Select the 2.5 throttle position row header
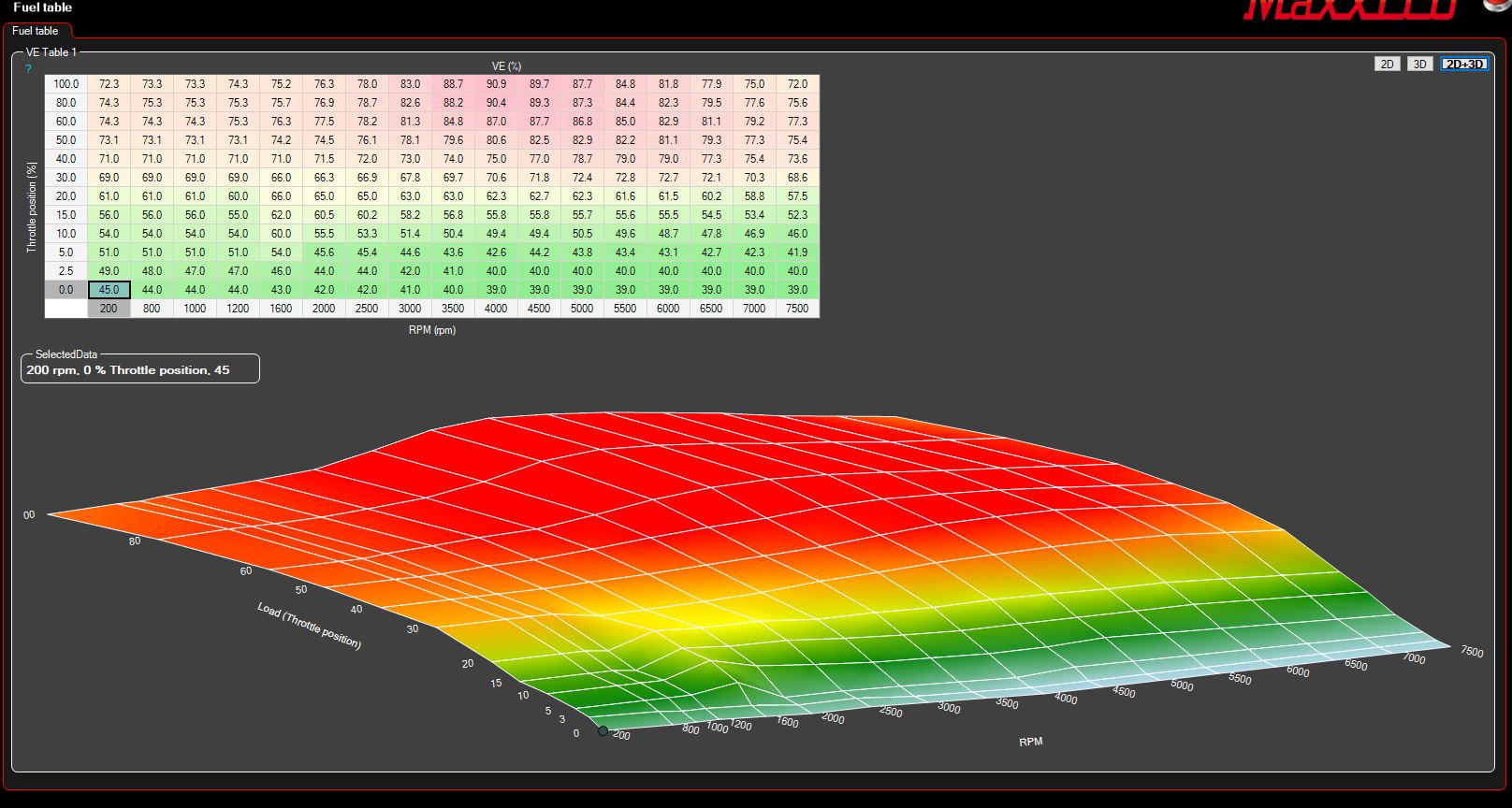Image resolution: width=1512 pixels, height=808 pixels. (66, 271)
